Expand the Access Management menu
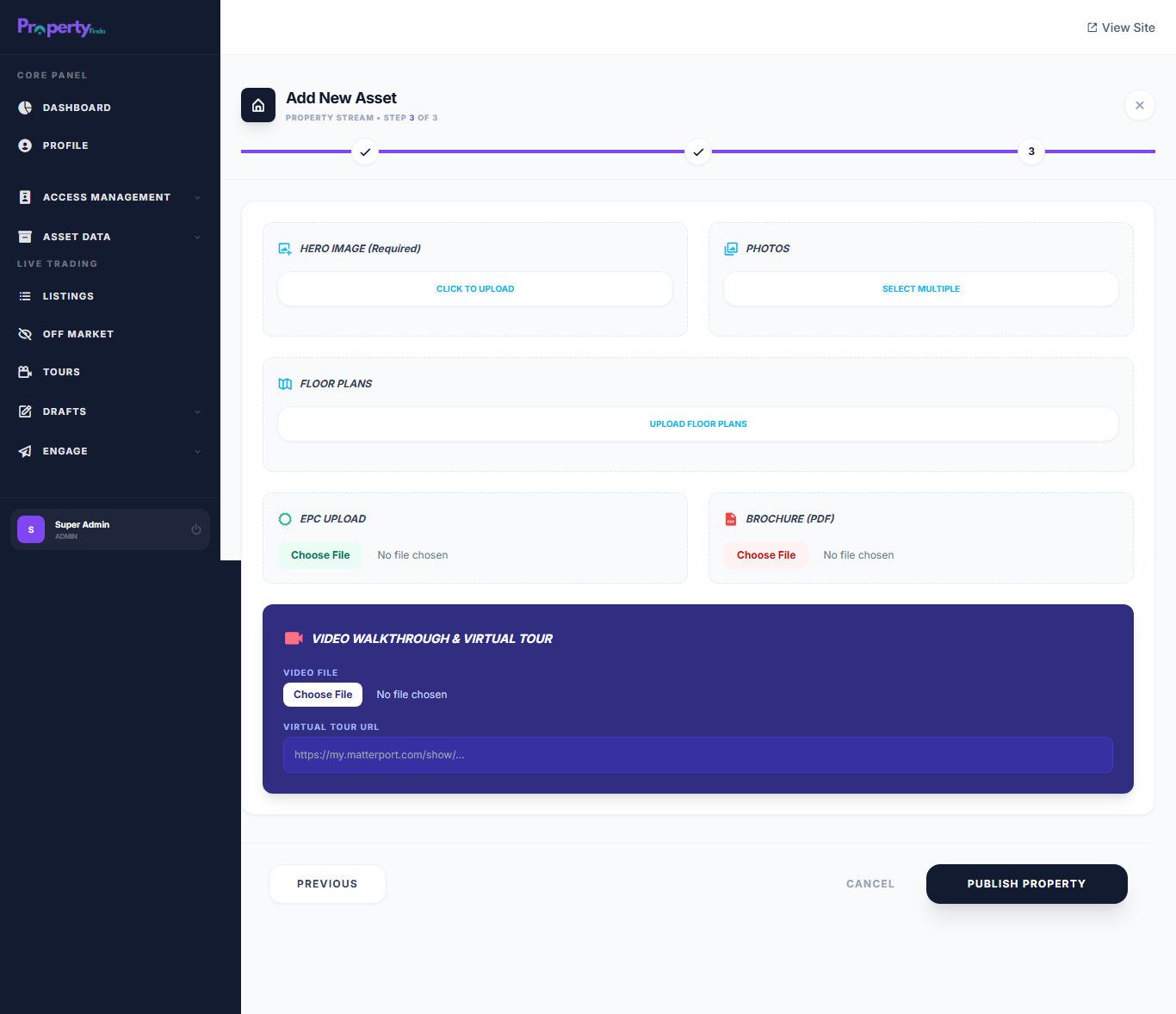This screenshot has width=1176, height=1014. click(x=197, y=197)
